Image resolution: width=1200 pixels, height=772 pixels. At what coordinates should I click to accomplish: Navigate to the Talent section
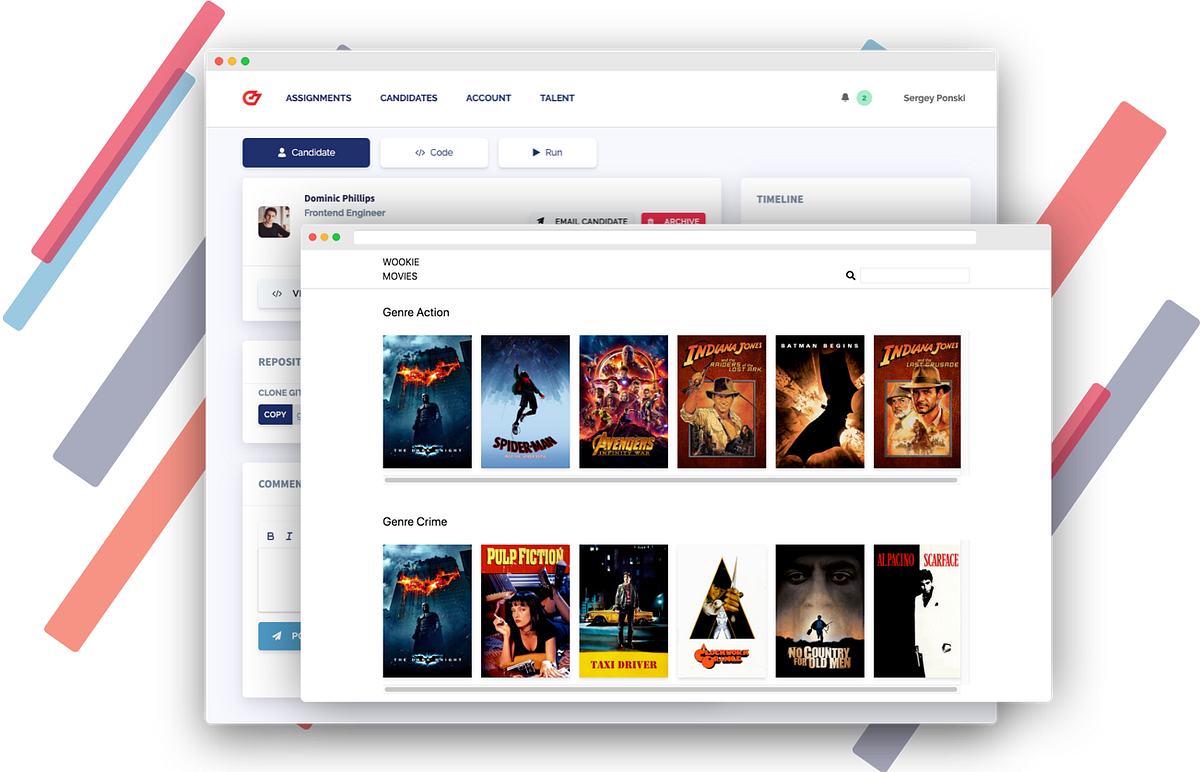pyautogui.click(x=557, y=97)
